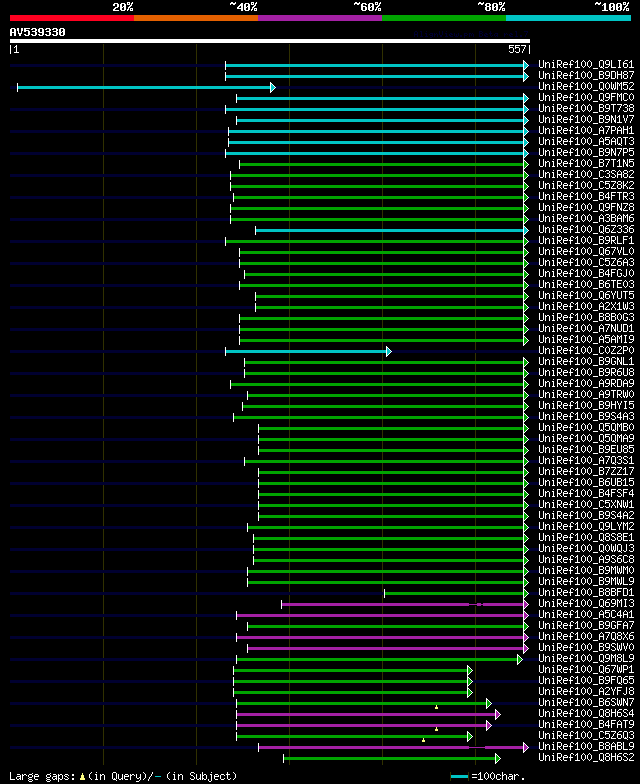
Task: Click the query end position label 557
Action: (x=517, y=49)
